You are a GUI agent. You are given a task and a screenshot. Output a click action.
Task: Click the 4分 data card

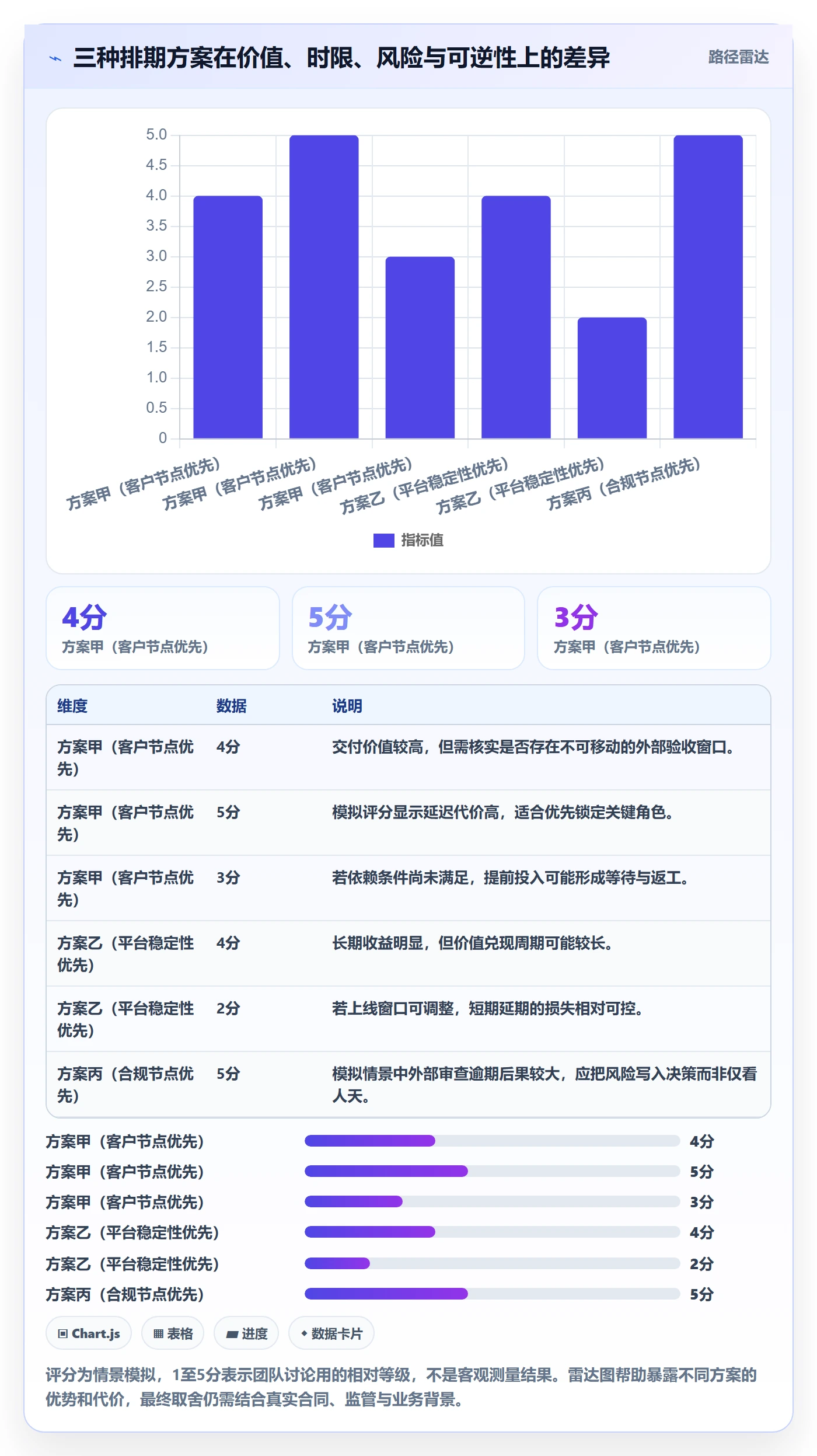(x=163, y=628)
